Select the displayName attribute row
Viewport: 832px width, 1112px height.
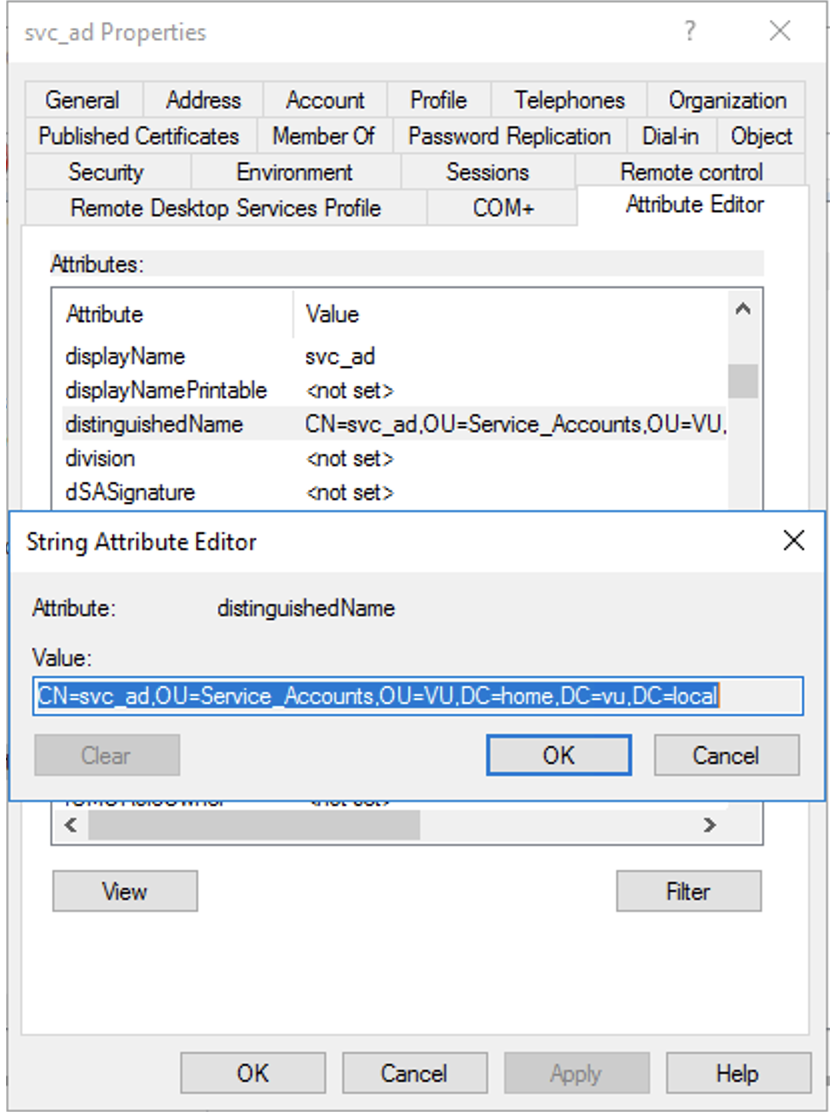tap(125, 356)
